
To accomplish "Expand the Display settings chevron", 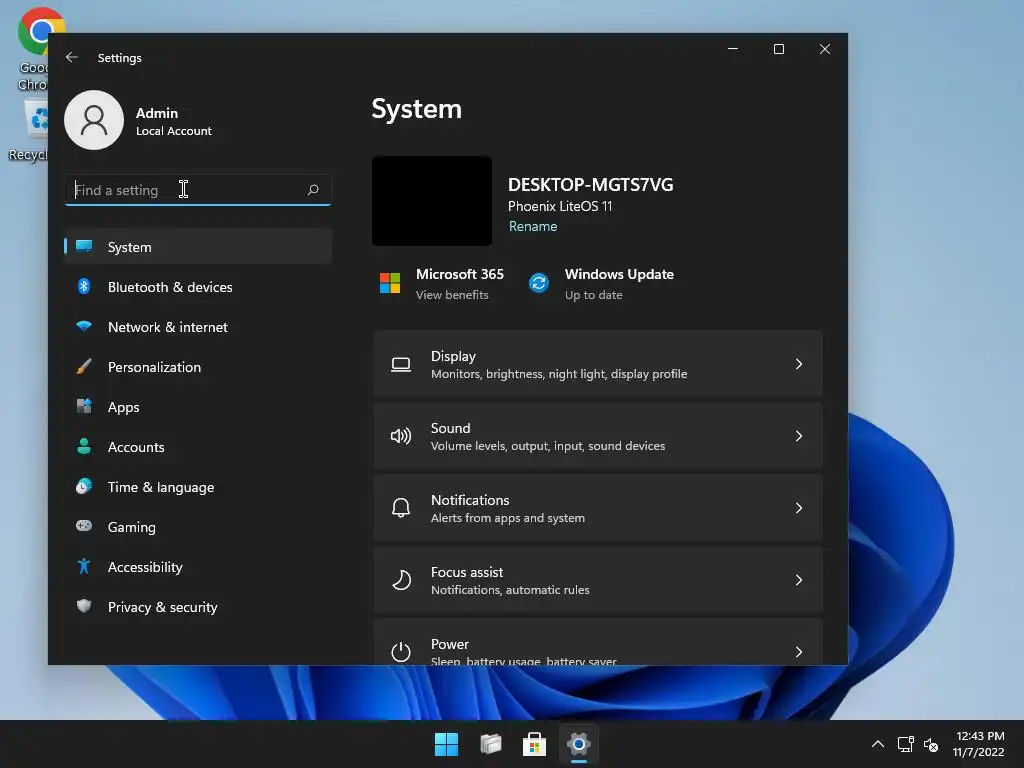I will pos(799,364).
